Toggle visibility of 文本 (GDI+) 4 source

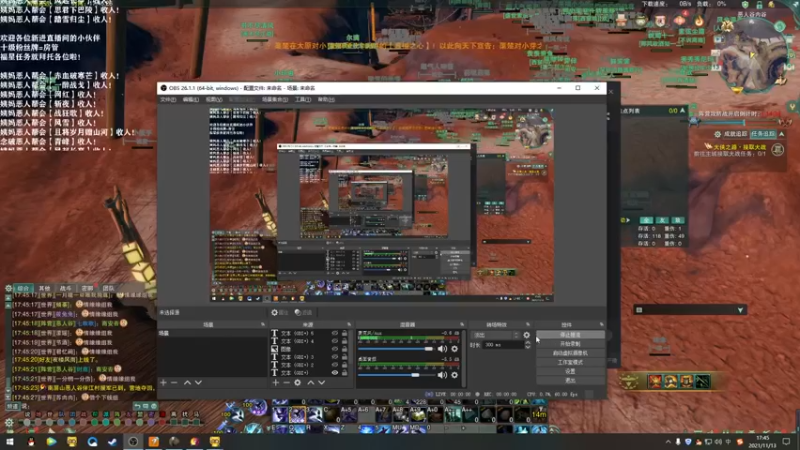pyautogui.click(x=335, y=341)
